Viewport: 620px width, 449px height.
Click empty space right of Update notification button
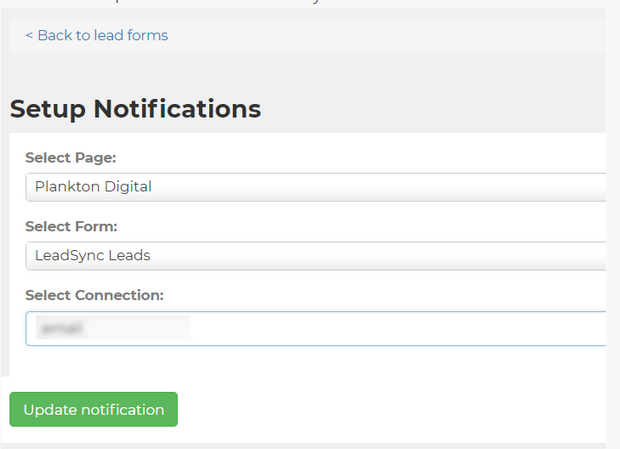390,410
